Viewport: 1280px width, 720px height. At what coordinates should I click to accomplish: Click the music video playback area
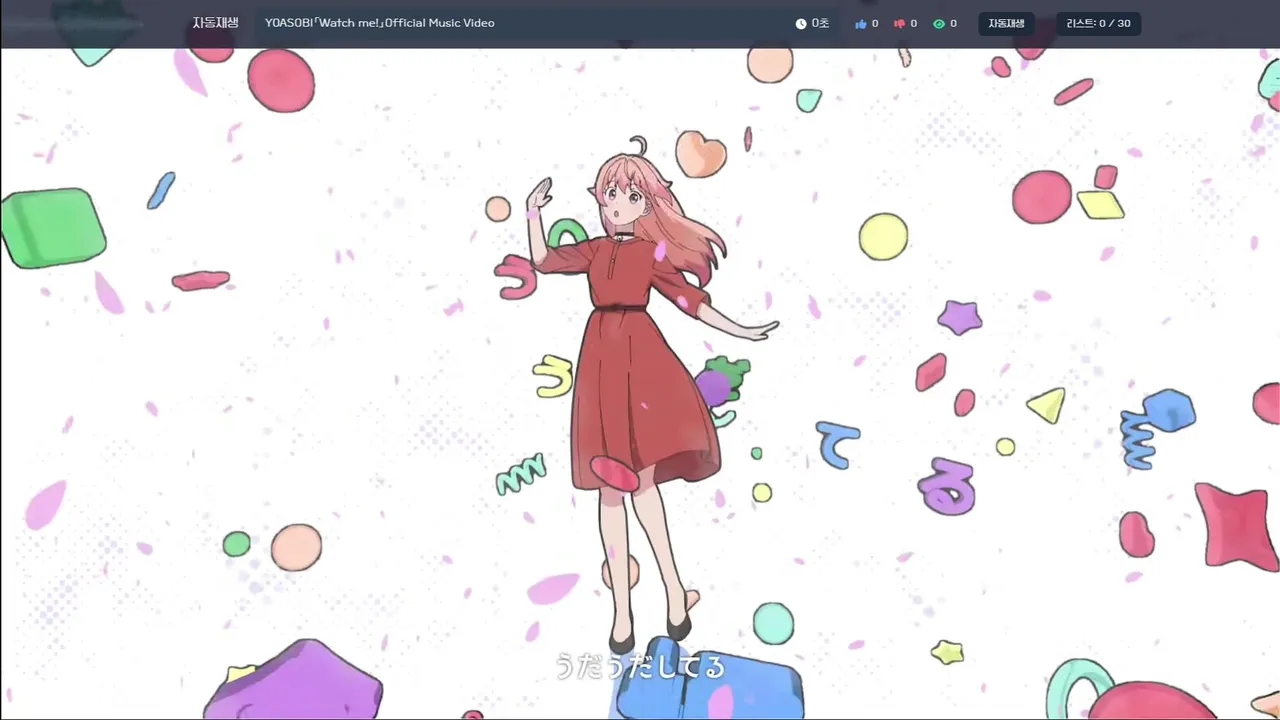point(640,384)
